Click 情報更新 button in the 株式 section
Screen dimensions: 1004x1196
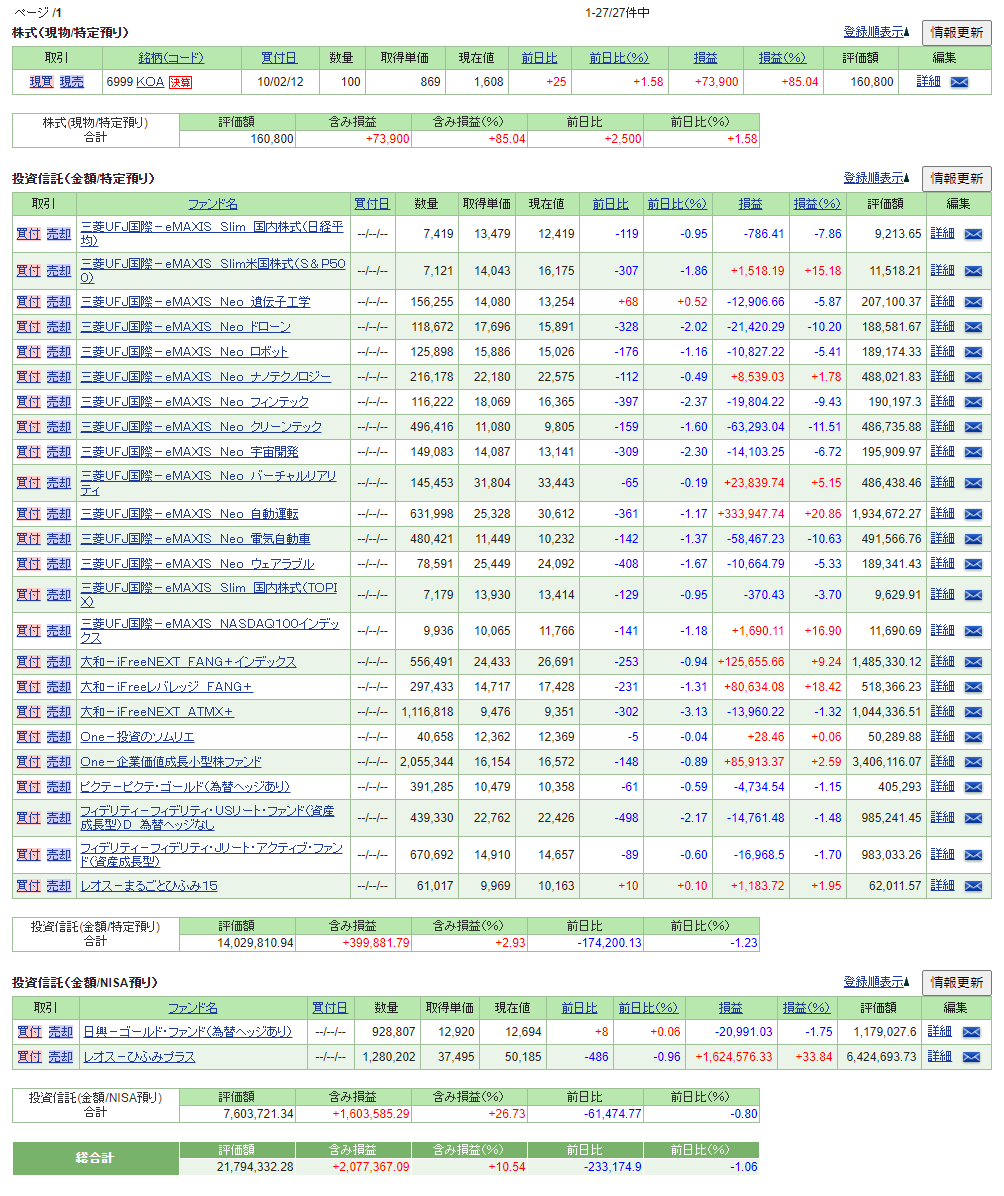pyautogui.click(x=957, y=33)
